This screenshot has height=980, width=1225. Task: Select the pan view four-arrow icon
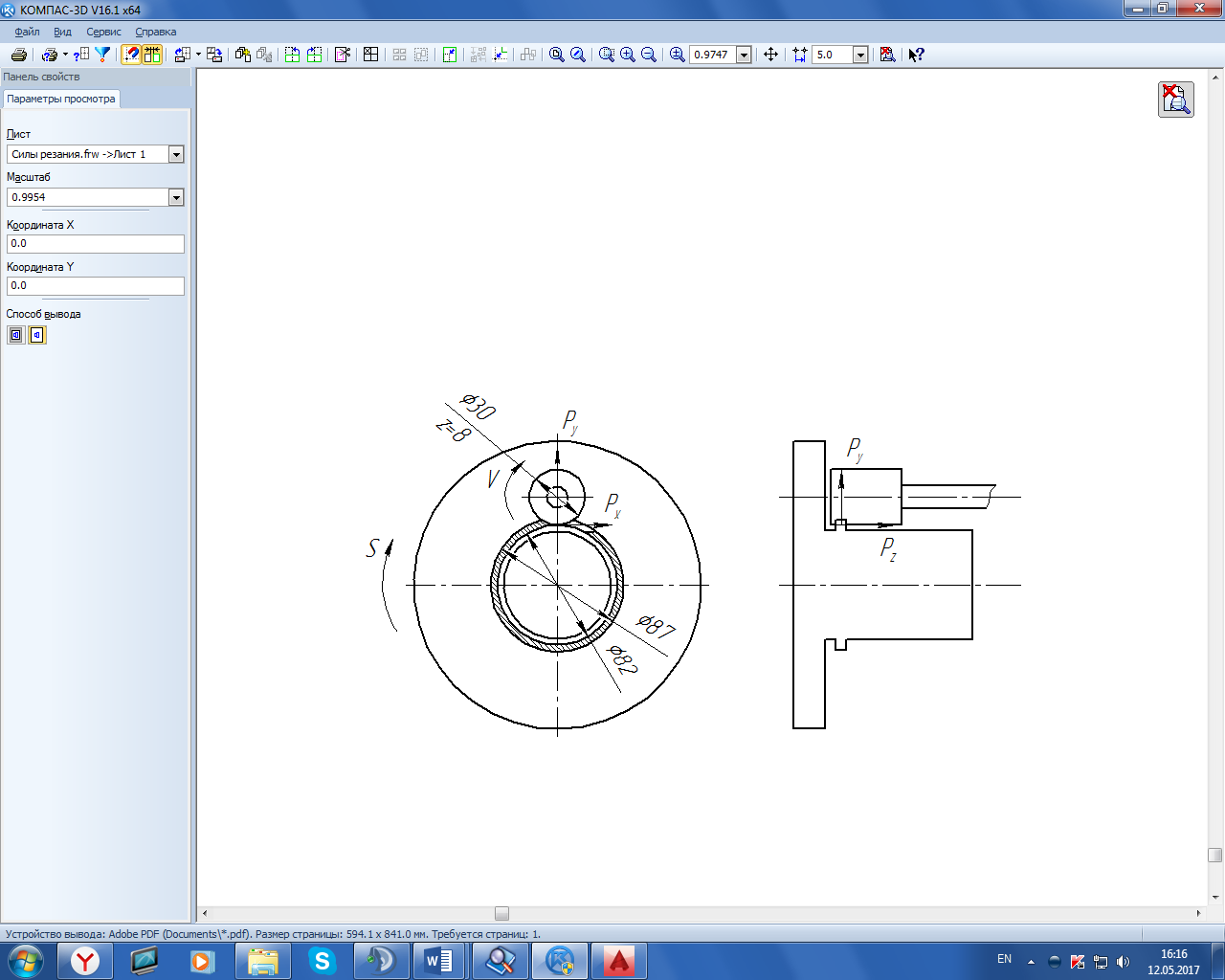(770, 55)
